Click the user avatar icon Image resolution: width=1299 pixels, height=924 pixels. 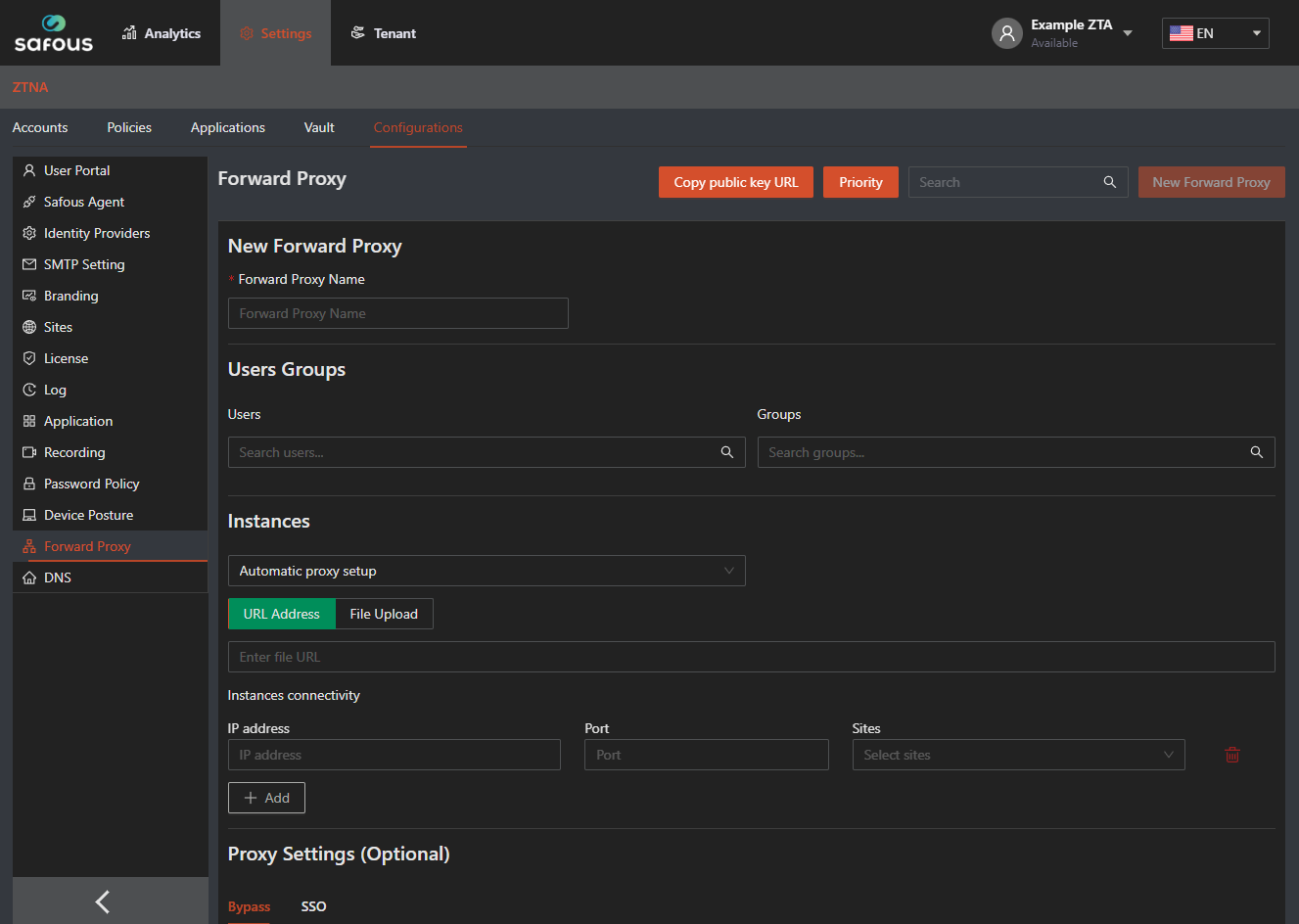[x=1006, y=33]
